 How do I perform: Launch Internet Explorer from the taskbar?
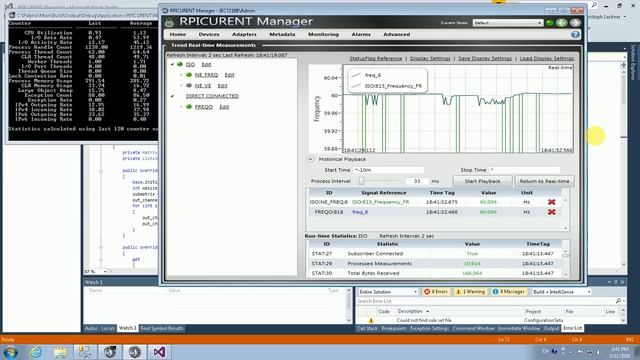click(36, 352)
